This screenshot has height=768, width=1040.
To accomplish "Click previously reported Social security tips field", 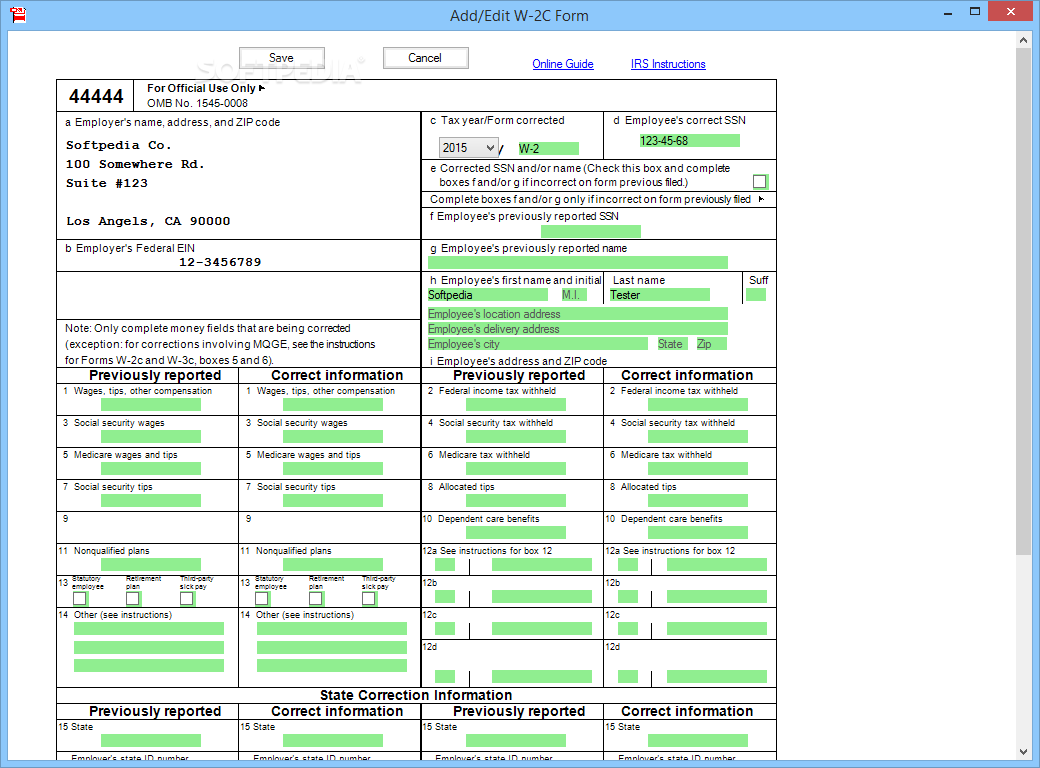I will click(x=151, y=501).
